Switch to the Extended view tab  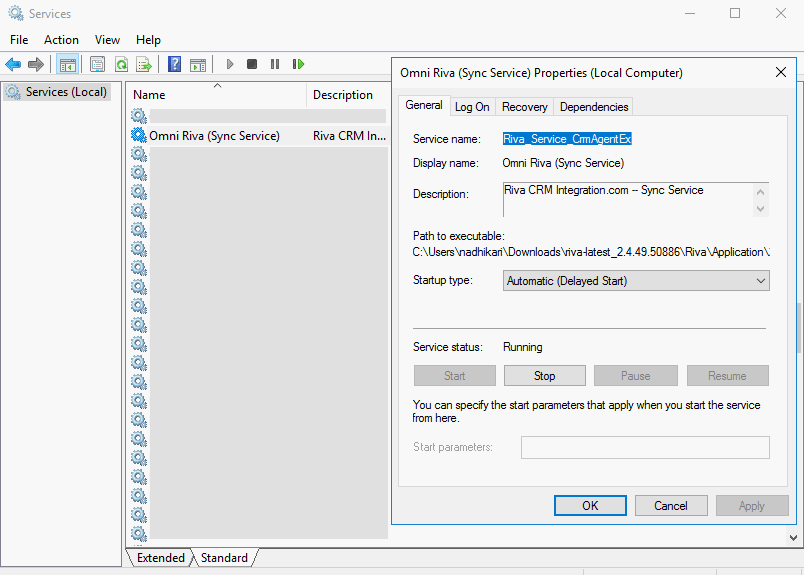[160, 558]
